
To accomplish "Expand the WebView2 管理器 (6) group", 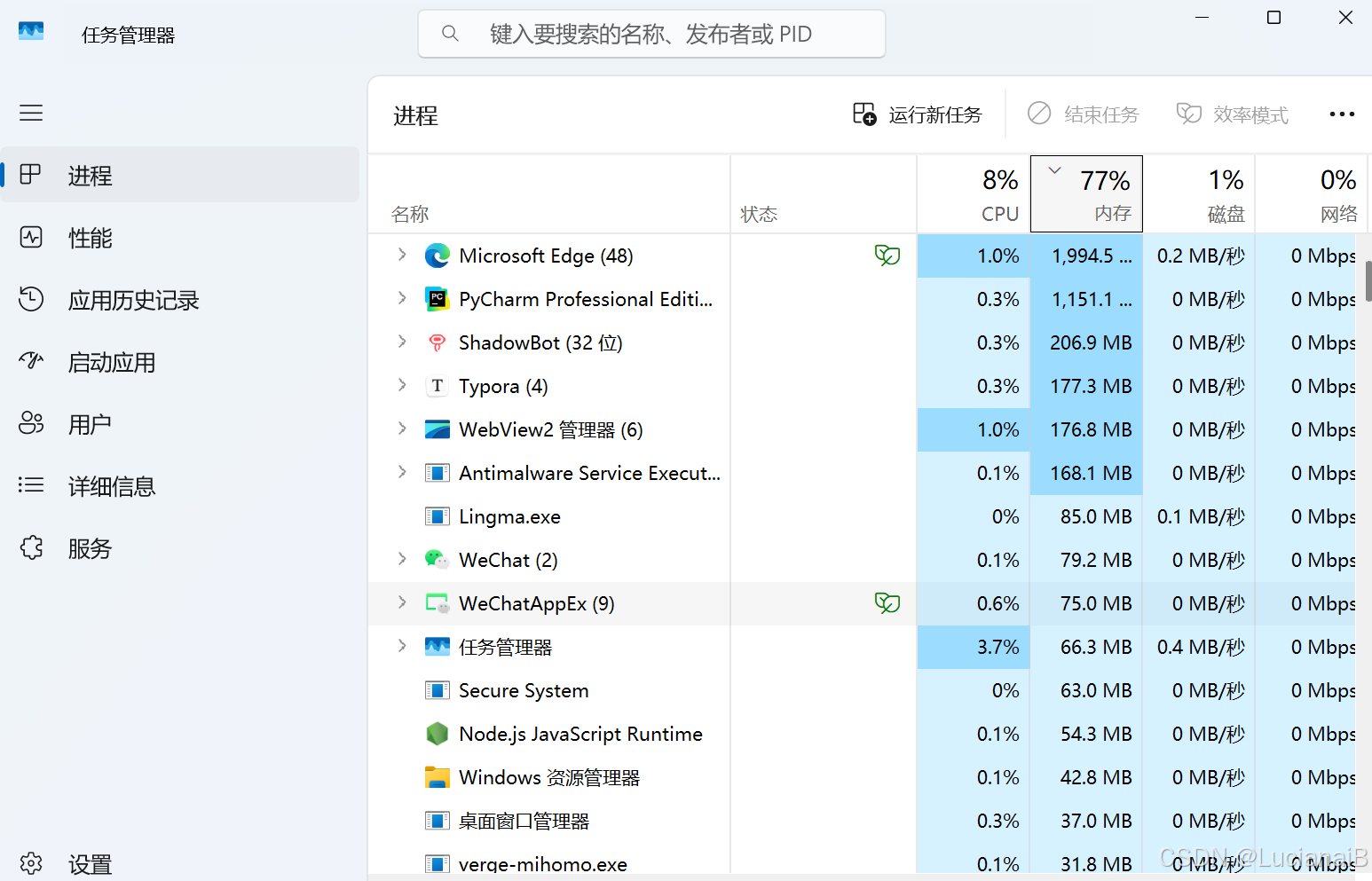I will coord(402,429).
